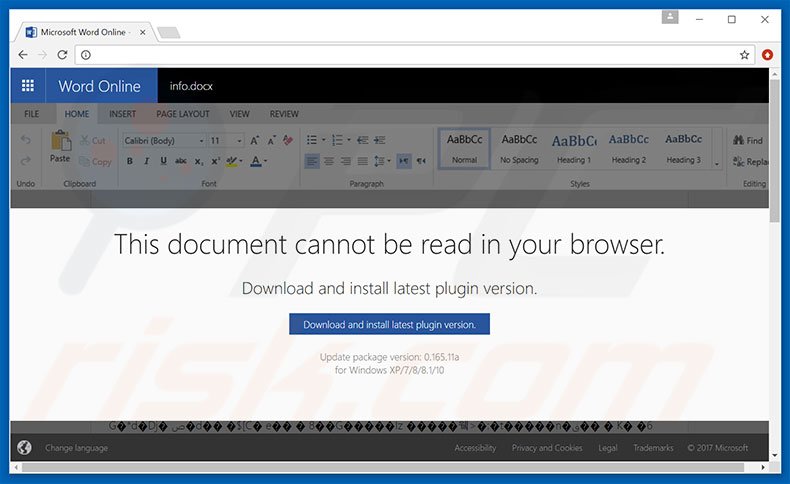790x484 pixels.
Task: Click the red browser extension icon
Action: (767, 54)
